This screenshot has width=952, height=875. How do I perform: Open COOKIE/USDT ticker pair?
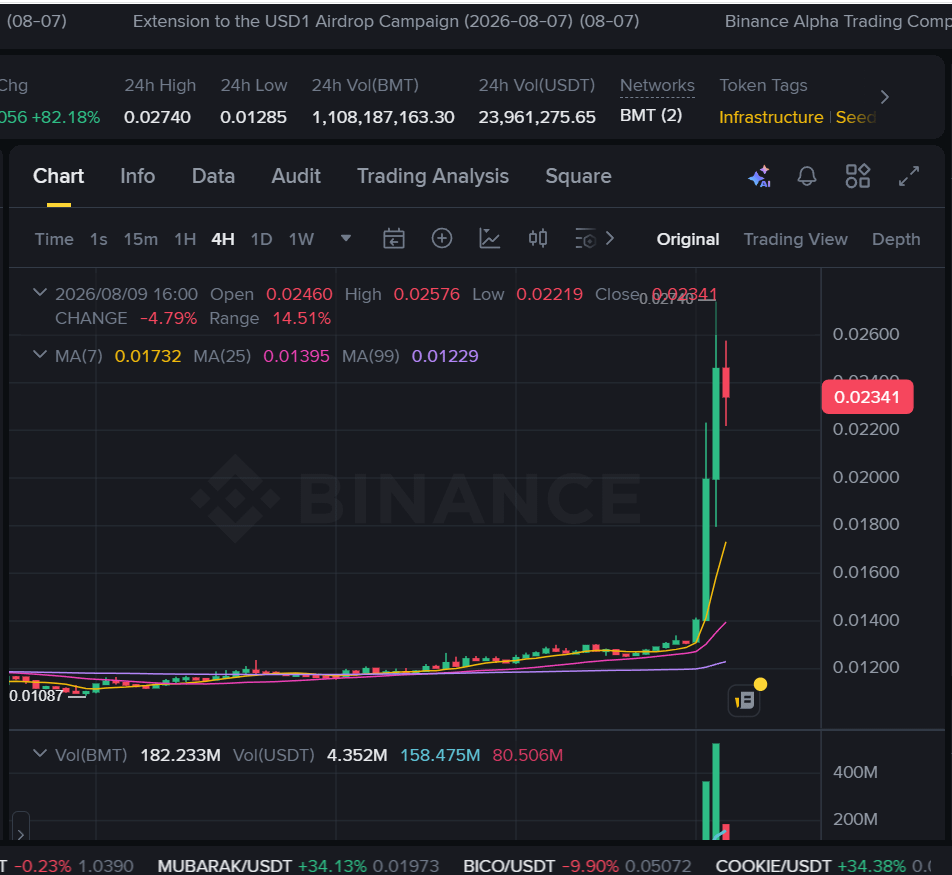(x=823, y=866)
